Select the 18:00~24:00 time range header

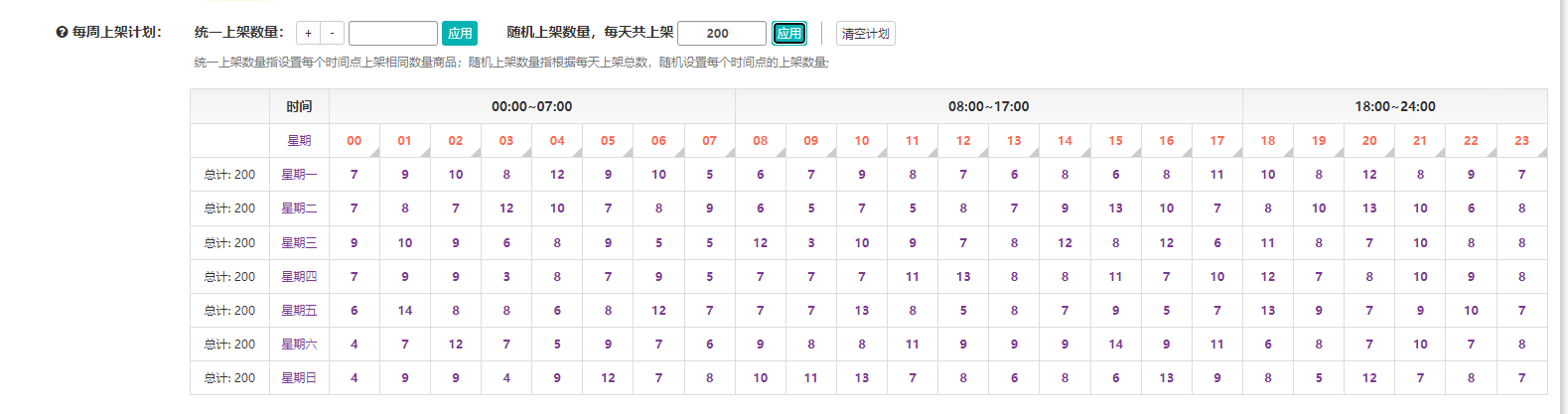(x=1394, y=106)
